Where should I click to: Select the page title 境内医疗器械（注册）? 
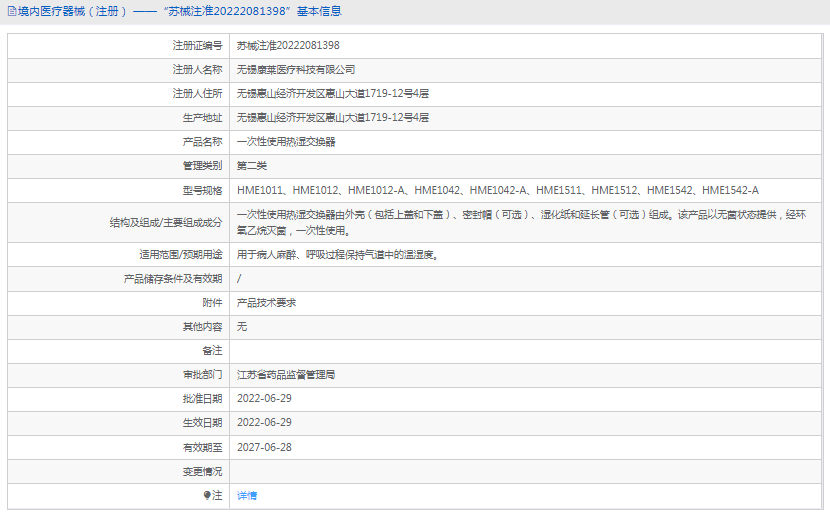(73, 11)
